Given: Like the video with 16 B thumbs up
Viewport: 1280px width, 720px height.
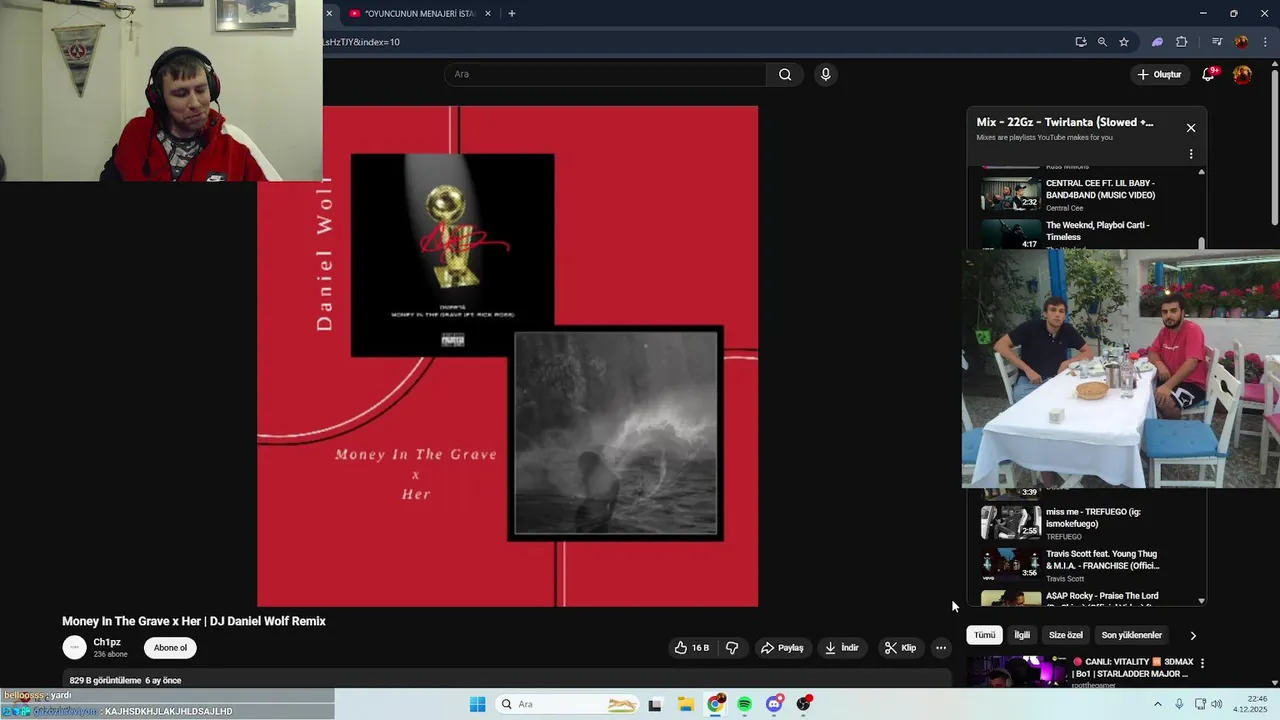Looking at the screenshot, I should coord(692,648).
